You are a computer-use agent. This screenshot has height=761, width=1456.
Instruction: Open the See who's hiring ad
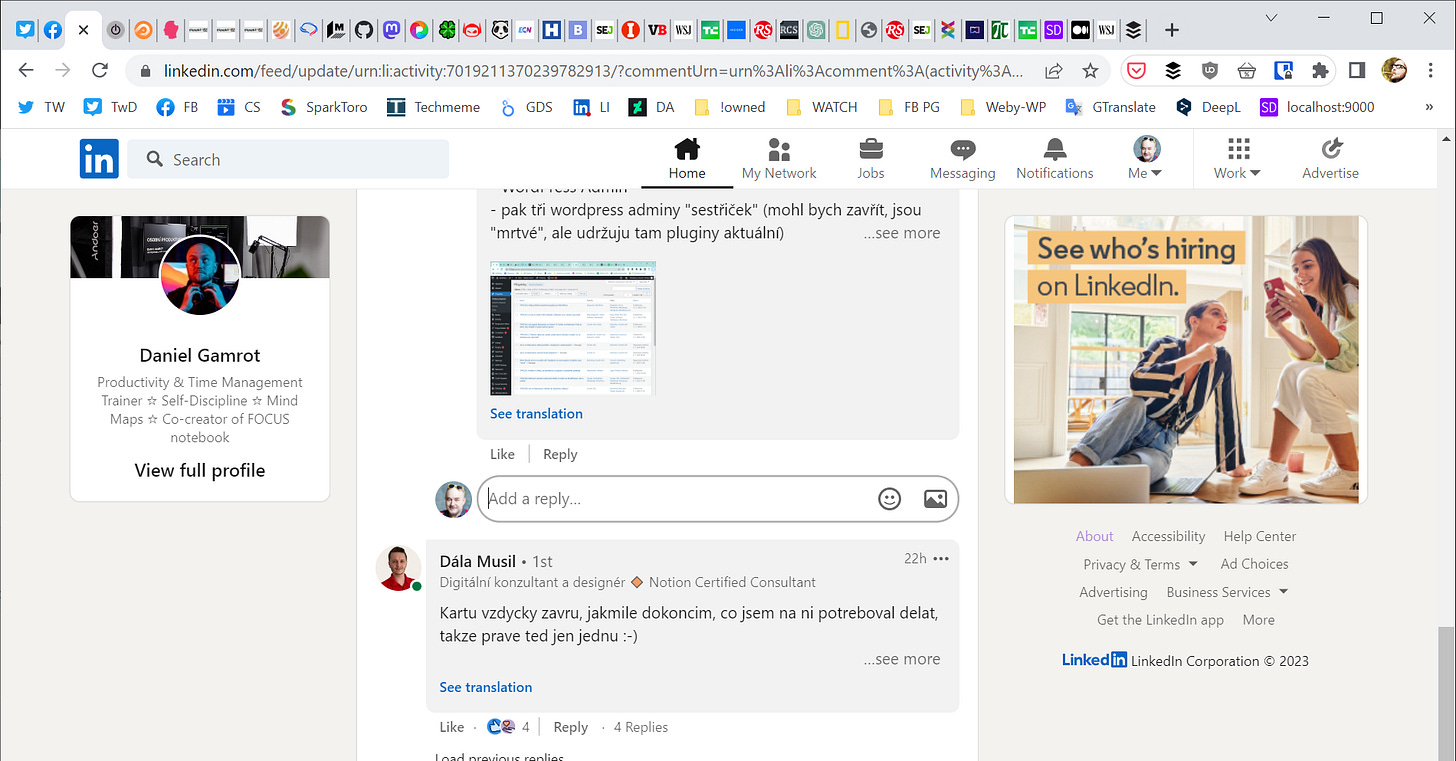(1186, 359)
